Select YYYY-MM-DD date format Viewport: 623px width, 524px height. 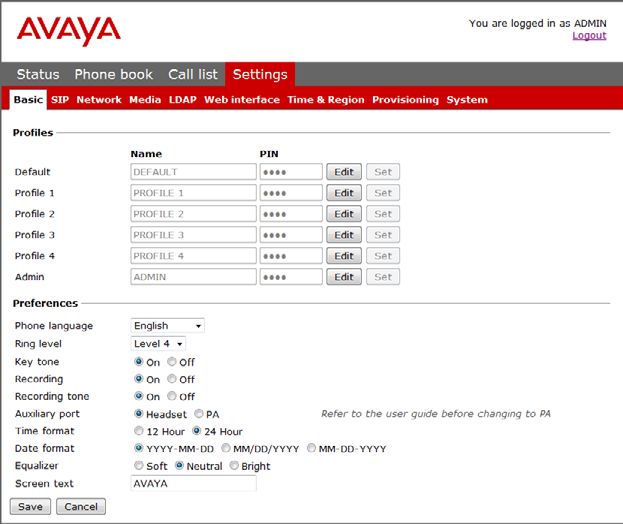[139, 449]
